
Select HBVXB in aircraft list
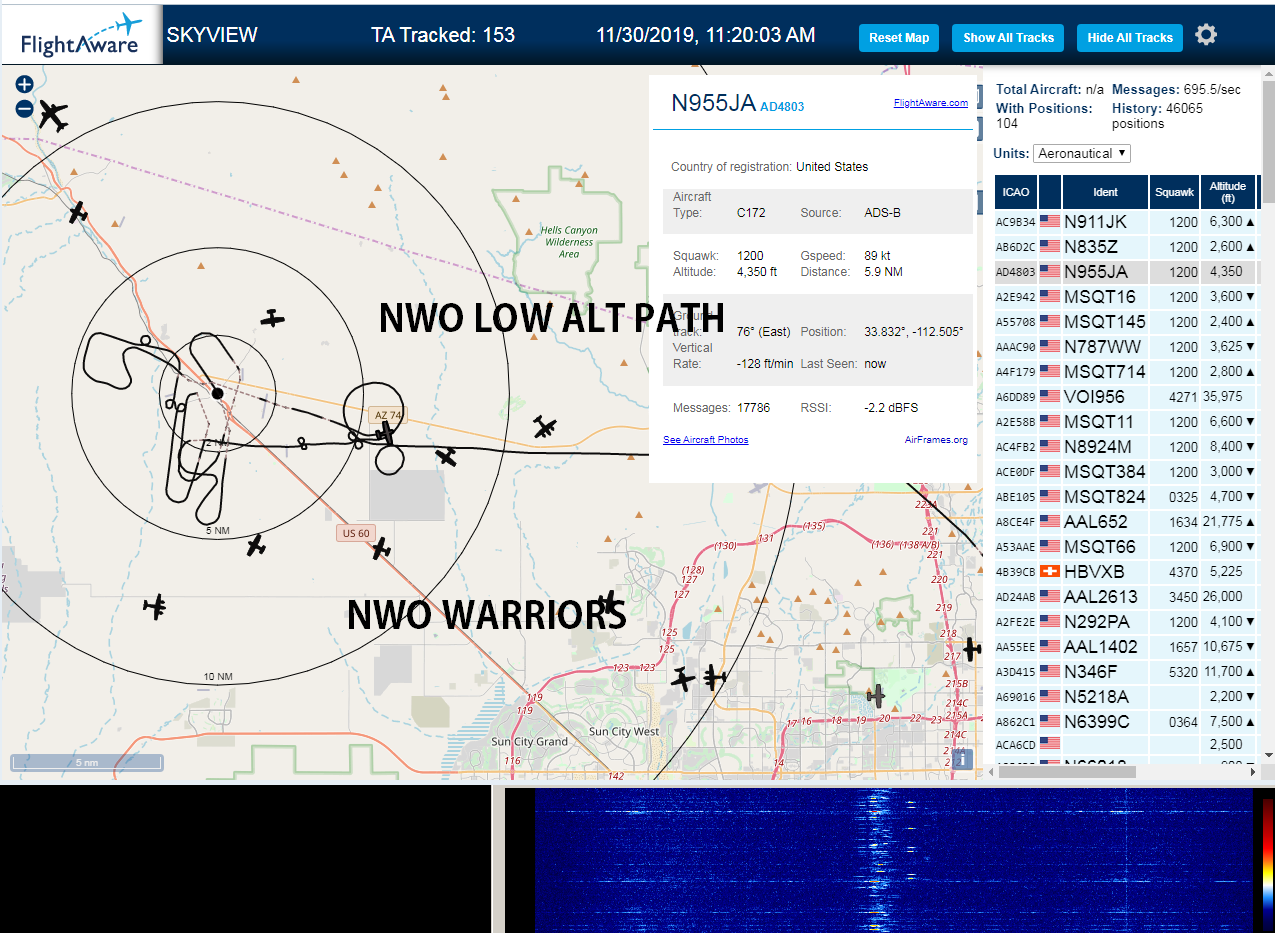coord(1125,572)
